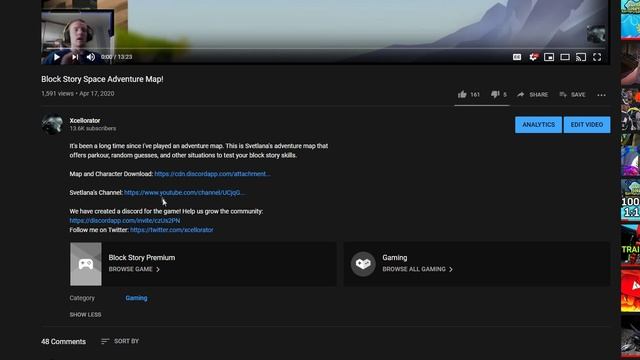Browse all Gaming
Image resolution: width=640 pixels, height=360 pixels.
point(418,269)
